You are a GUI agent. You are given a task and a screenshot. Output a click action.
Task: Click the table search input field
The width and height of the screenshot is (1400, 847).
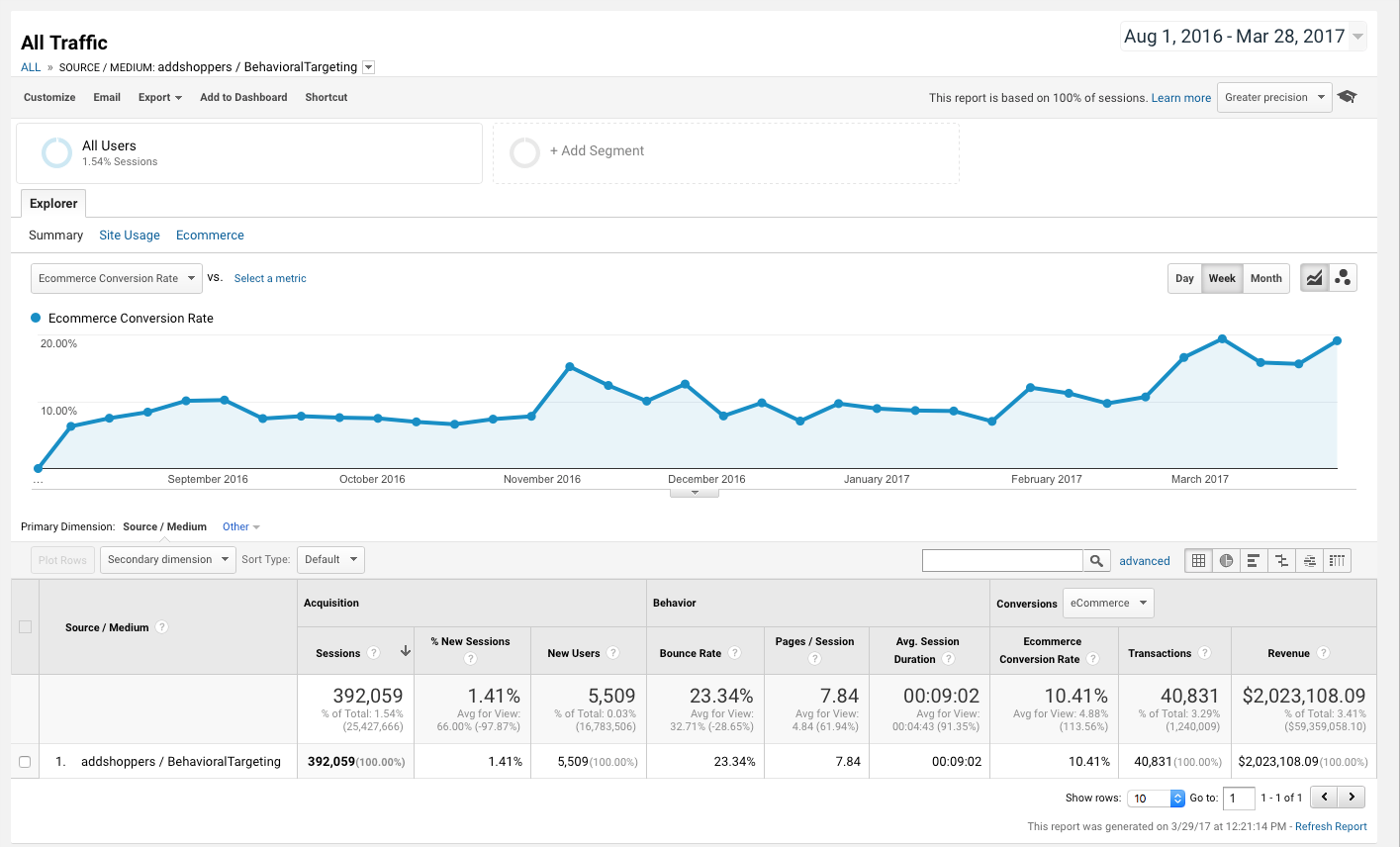(1002, 560)
